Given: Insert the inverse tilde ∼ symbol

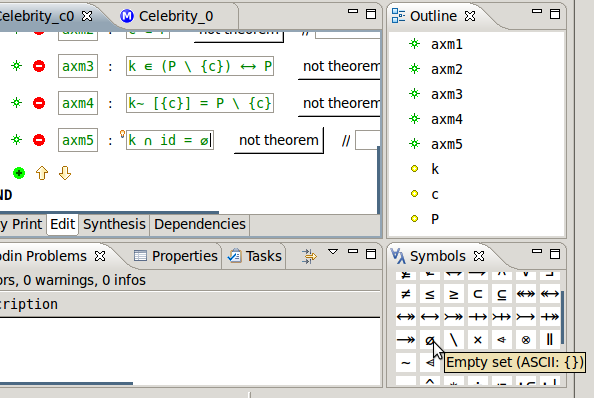Looking at the screenshot, I should 406,363.
